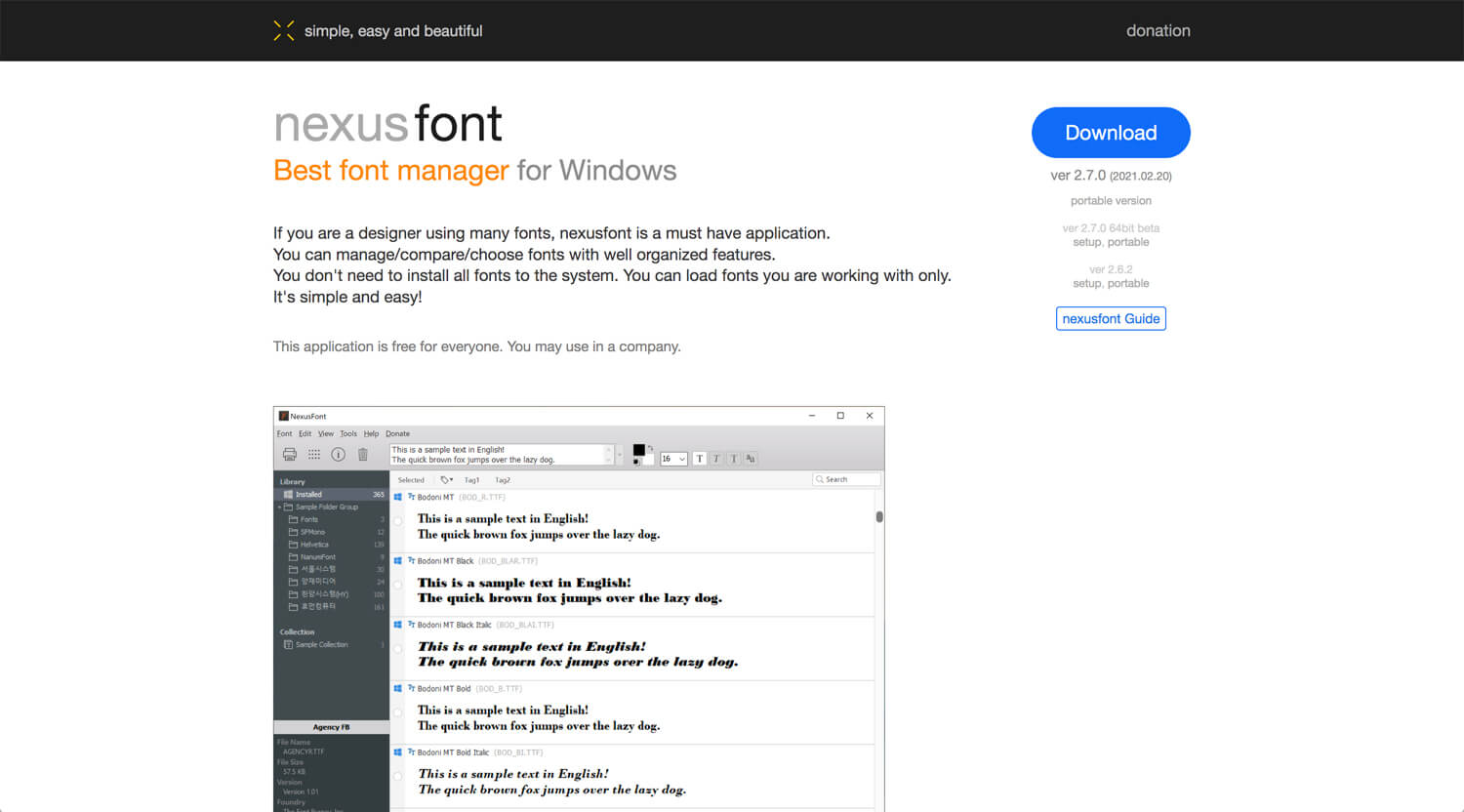Select the circle checkbox for Bodoni MT Bold (BOD_B.TTF)

pos(397,712)
